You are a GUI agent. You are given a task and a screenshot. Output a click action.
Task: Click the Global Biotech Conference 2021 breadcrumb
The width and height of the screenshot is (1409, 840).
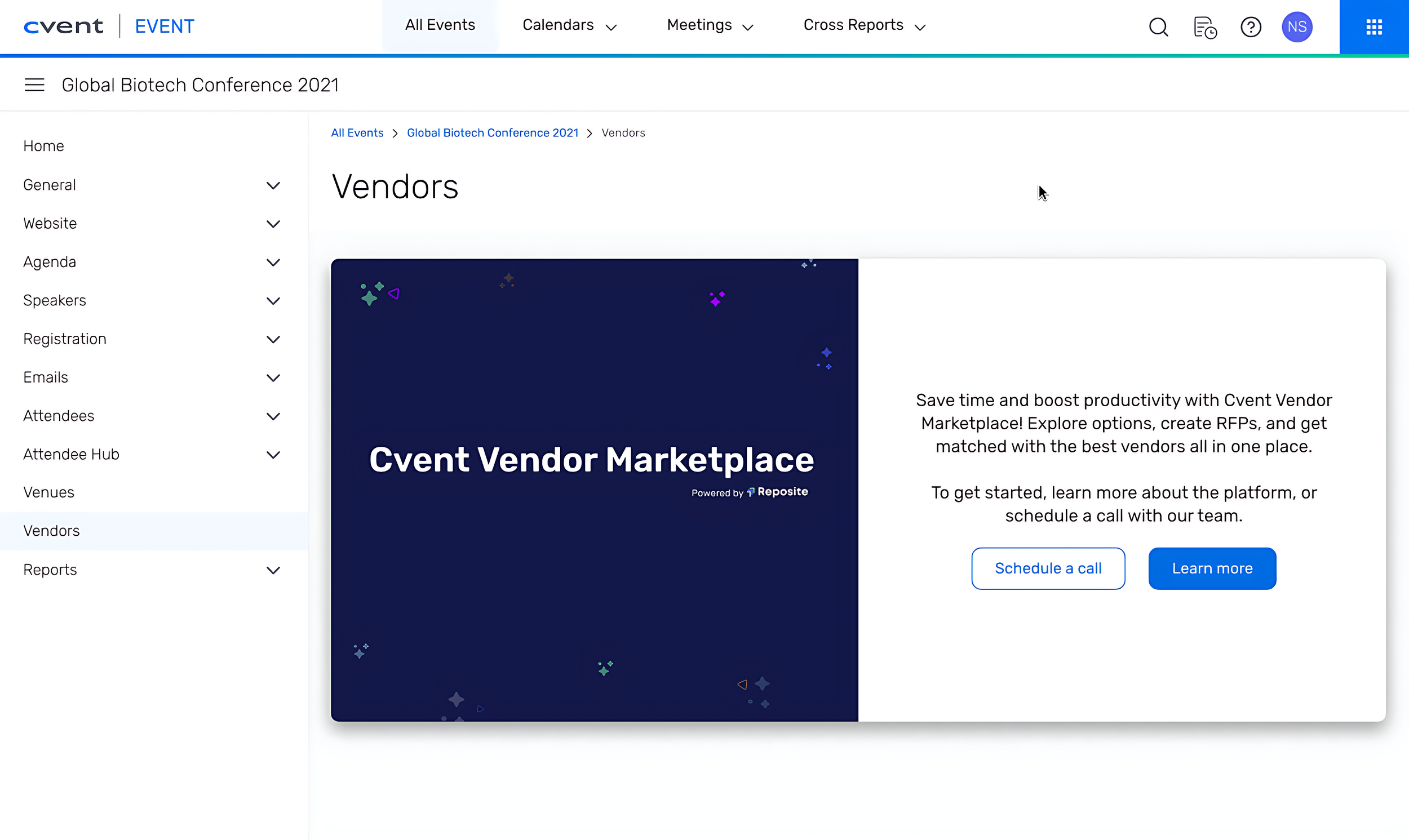[492, 132]
